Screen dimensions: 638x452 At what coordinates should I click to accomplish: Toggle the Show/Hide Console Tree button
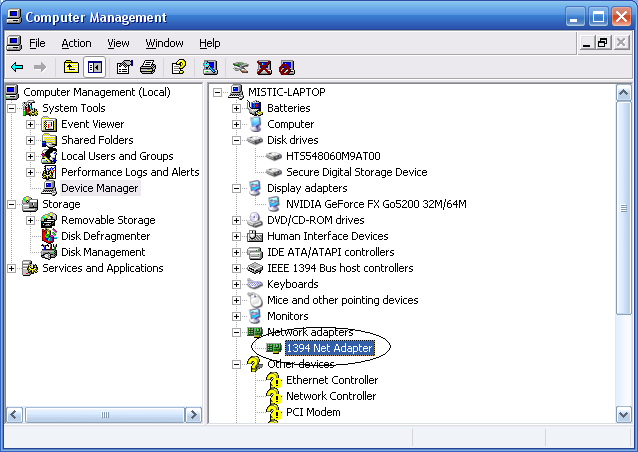95,67
